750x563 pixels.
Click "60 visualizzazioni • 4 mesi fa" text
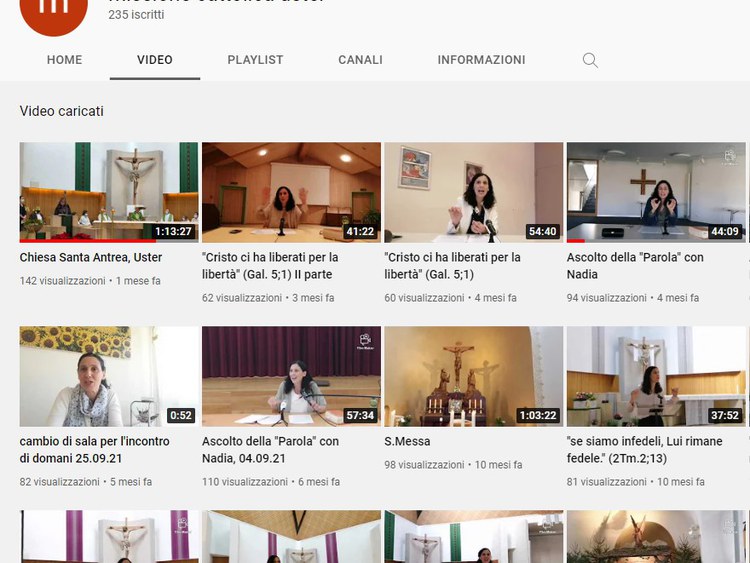451,298
